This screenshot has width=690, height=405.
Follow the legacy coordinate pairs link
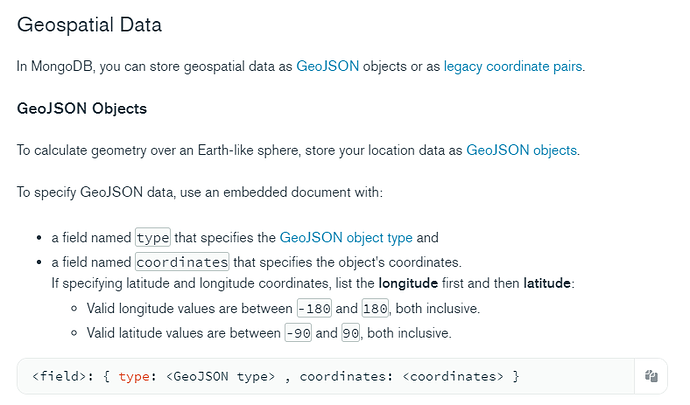pos(512,67)
